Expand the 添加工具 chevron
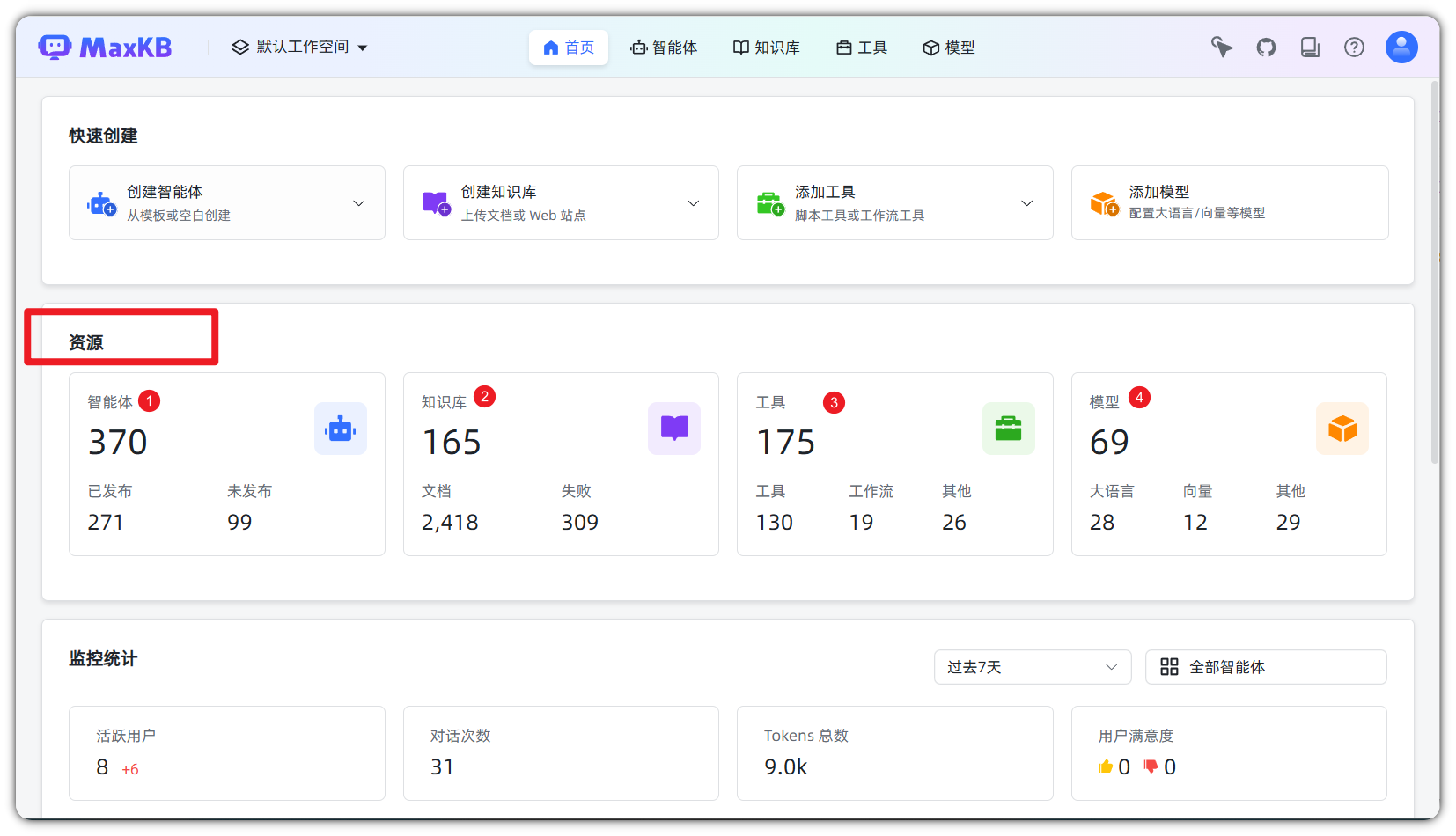 tap(1027, 203)
